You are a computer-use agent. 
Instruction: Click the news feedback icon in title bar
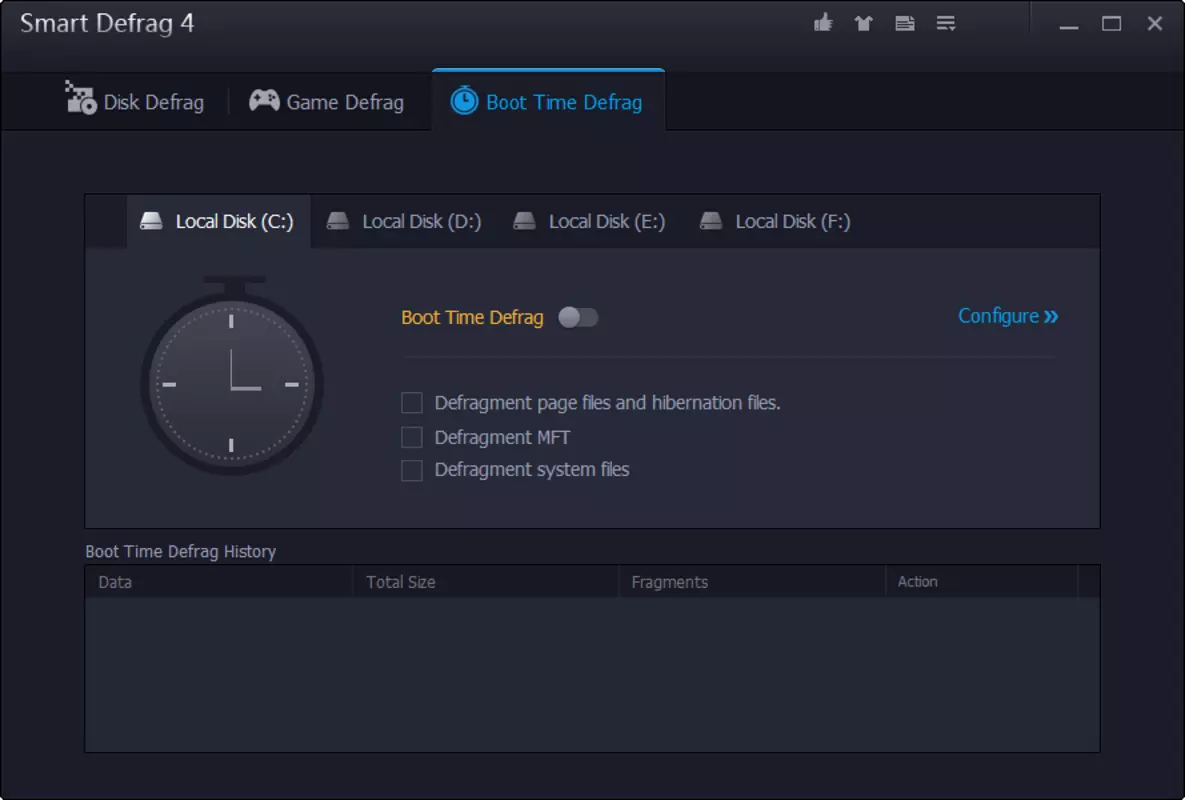point(905,23)
